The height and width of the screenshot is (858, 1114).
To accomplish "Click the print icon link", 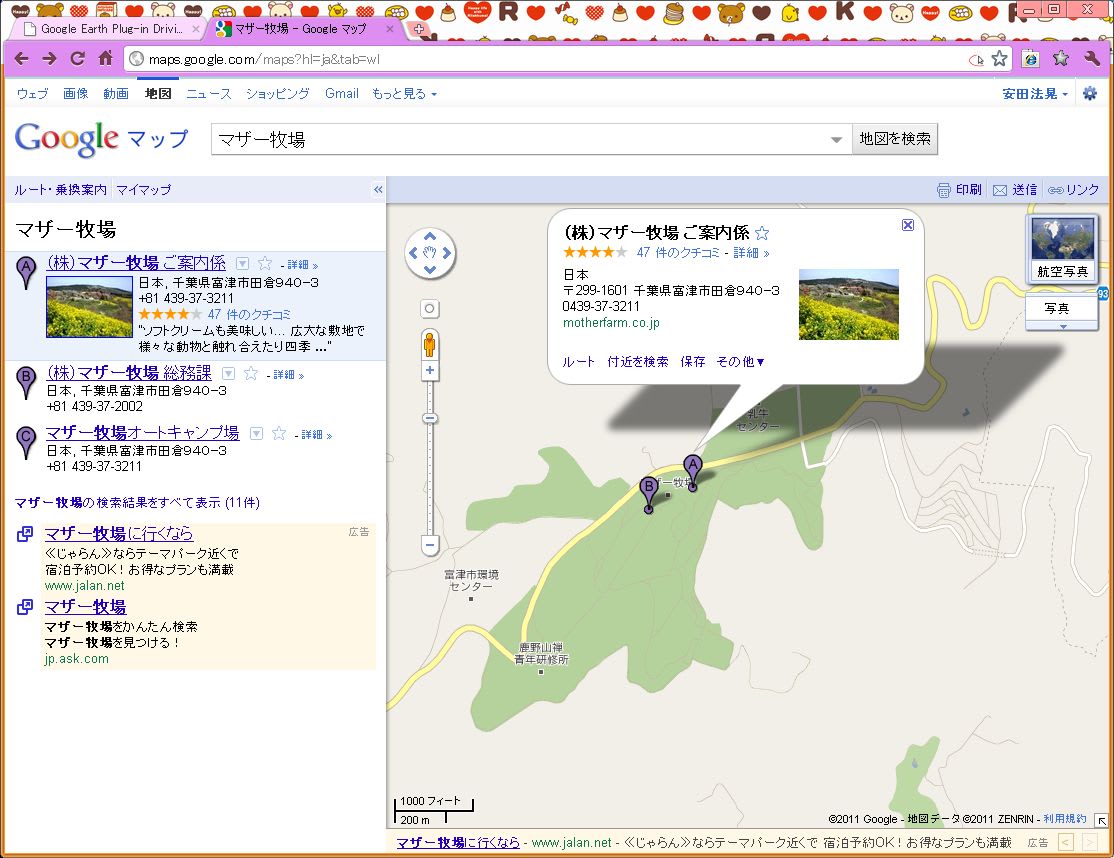I will [x=958, y=190].
